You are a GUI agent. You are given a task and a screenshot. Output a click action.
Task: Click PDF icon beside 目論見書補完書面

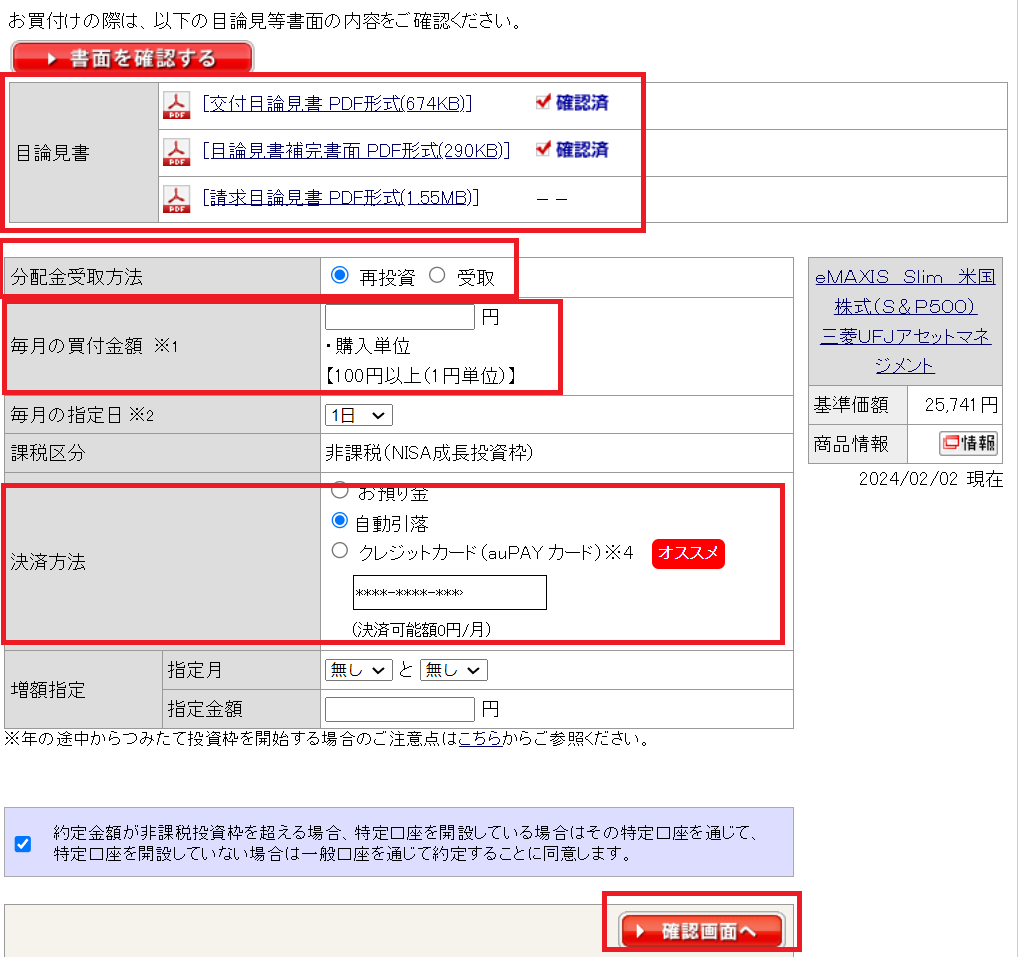click(176, 152)
